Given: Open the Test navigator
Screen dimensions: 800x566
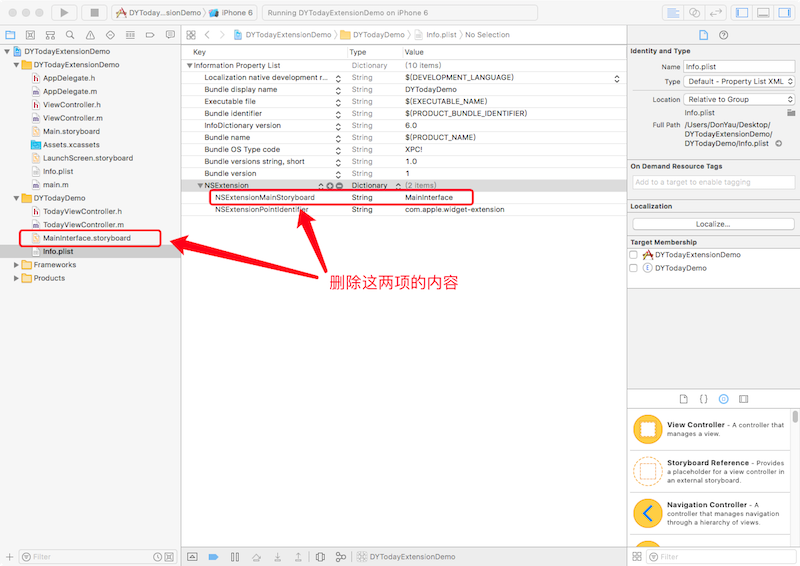Looking at the screenshot, I should point(110,35).
